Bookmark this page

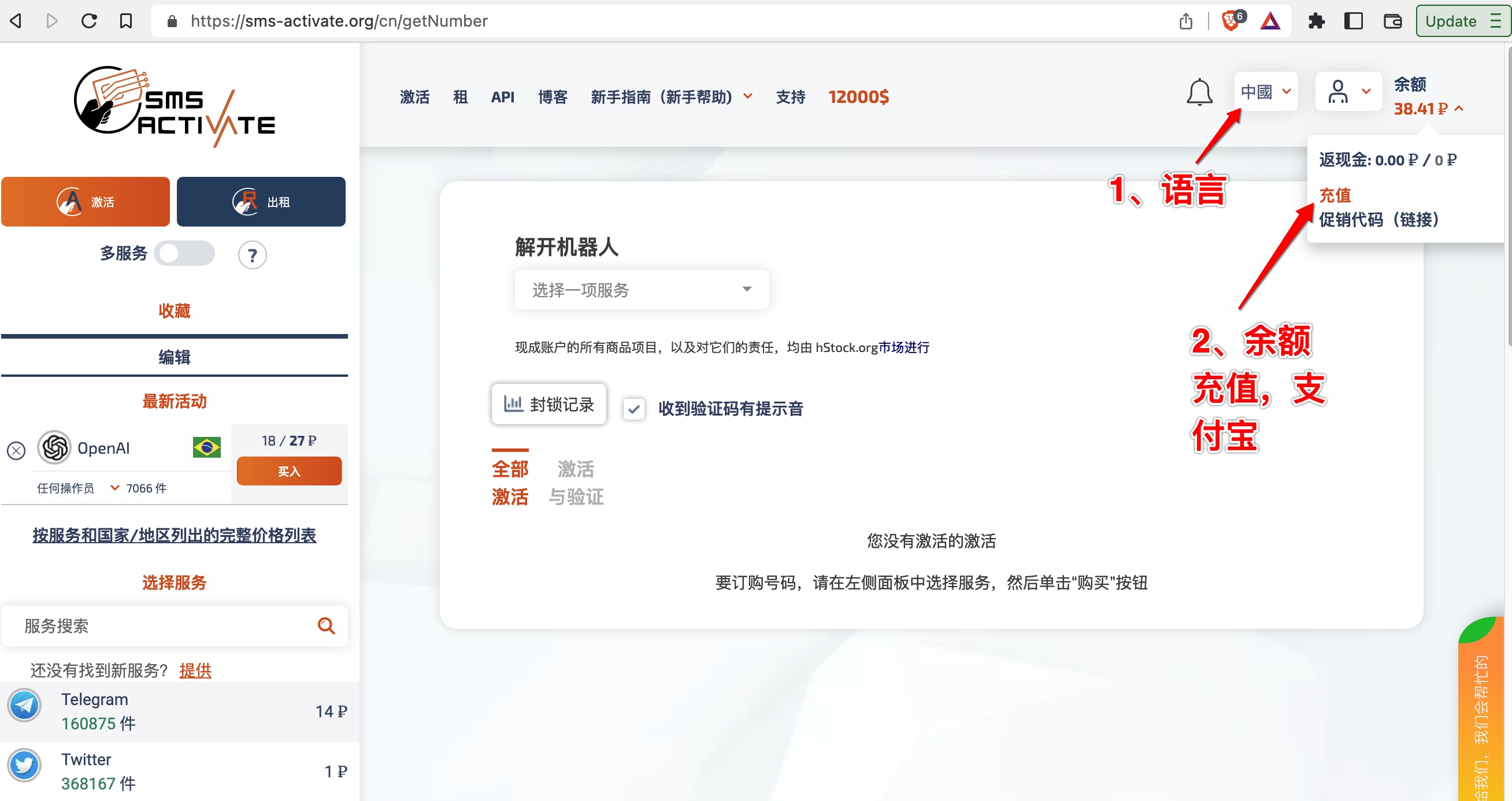tap(125, 21)
